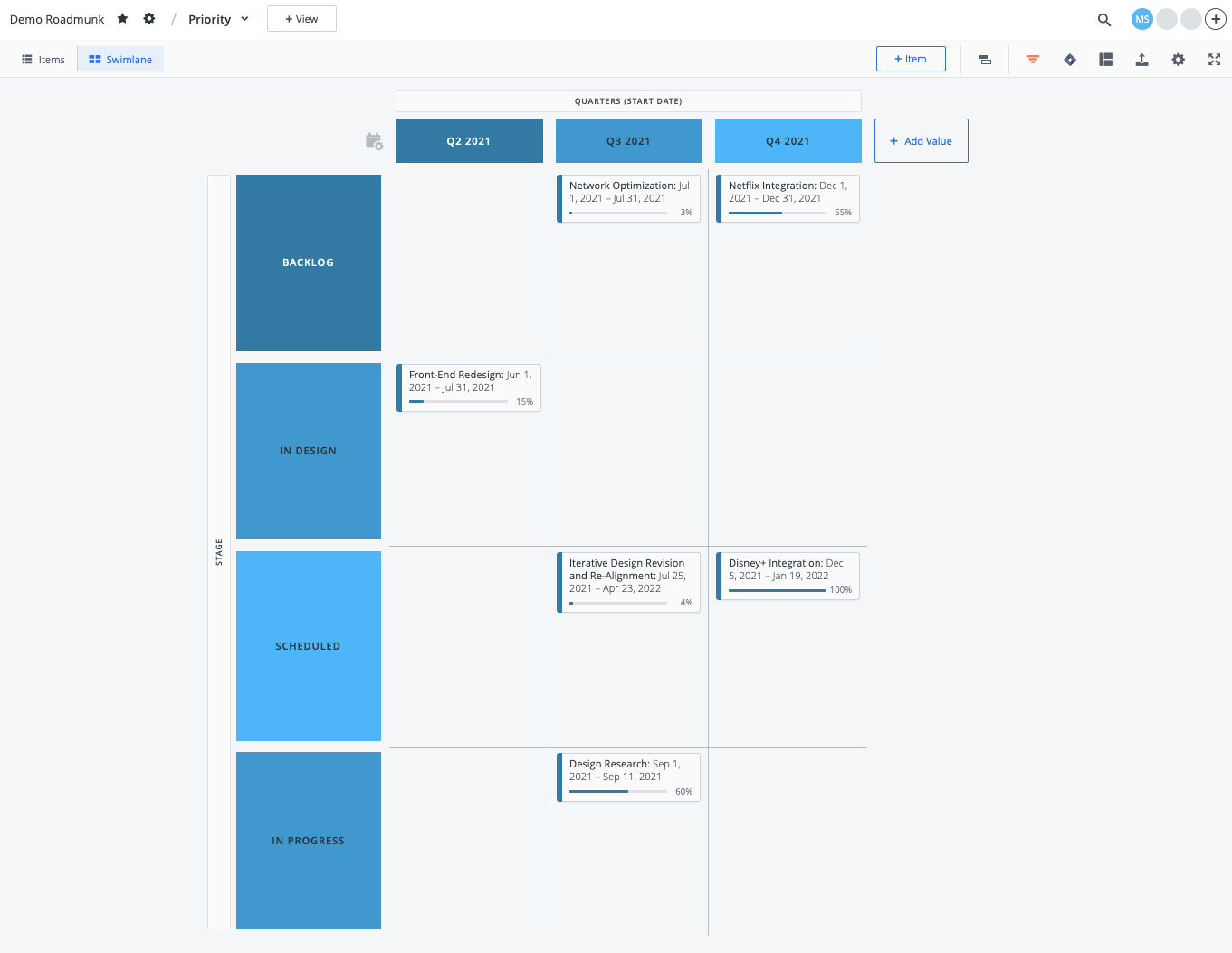Select the Q2 2021 column header
The image size is (1232, 953).
469,141
